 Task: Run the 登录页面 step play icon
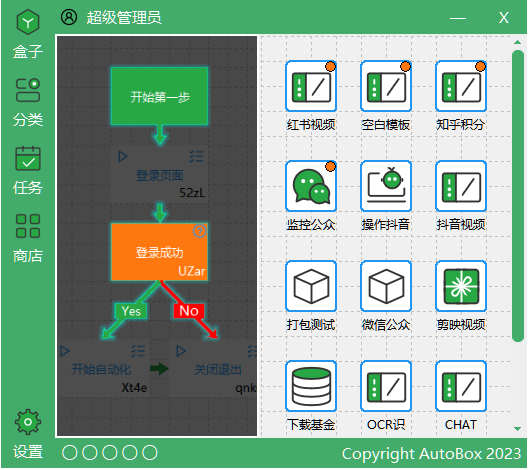123,157
